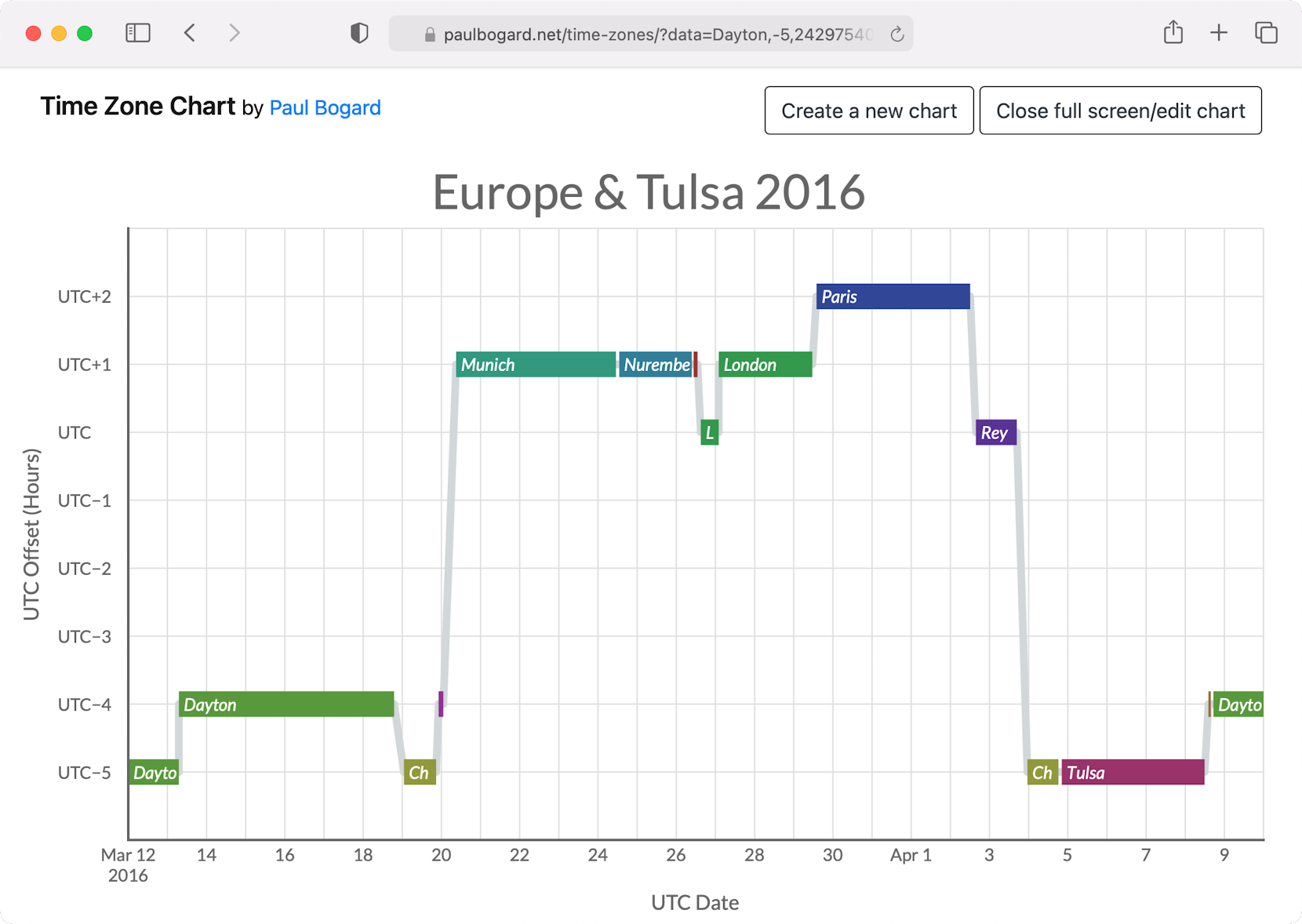
Task: Click the lock icon in the address bar
Action: coord(430,35)
